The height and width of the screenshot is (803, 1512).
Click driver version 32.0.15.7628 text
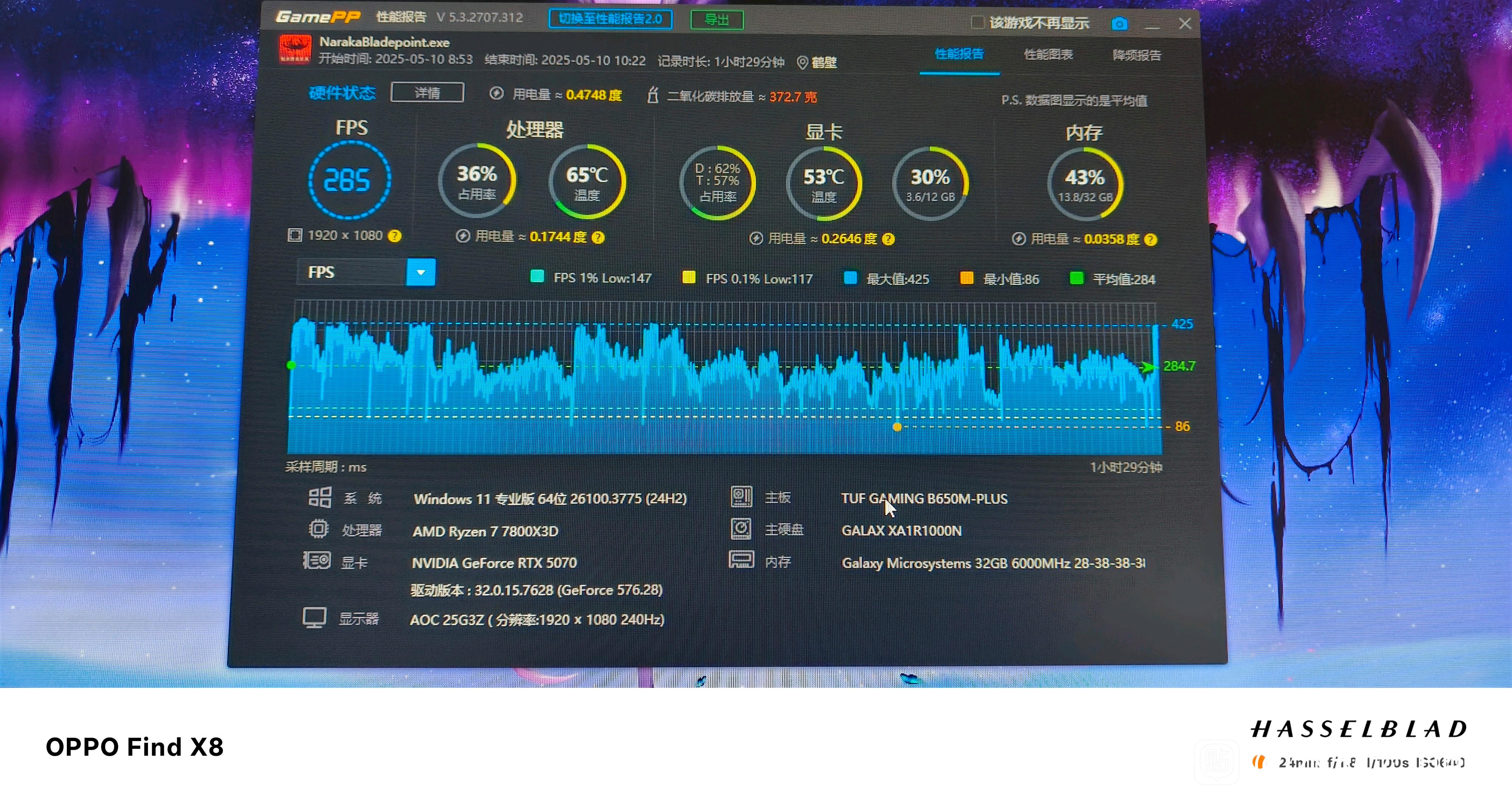[x=536, y=590]
